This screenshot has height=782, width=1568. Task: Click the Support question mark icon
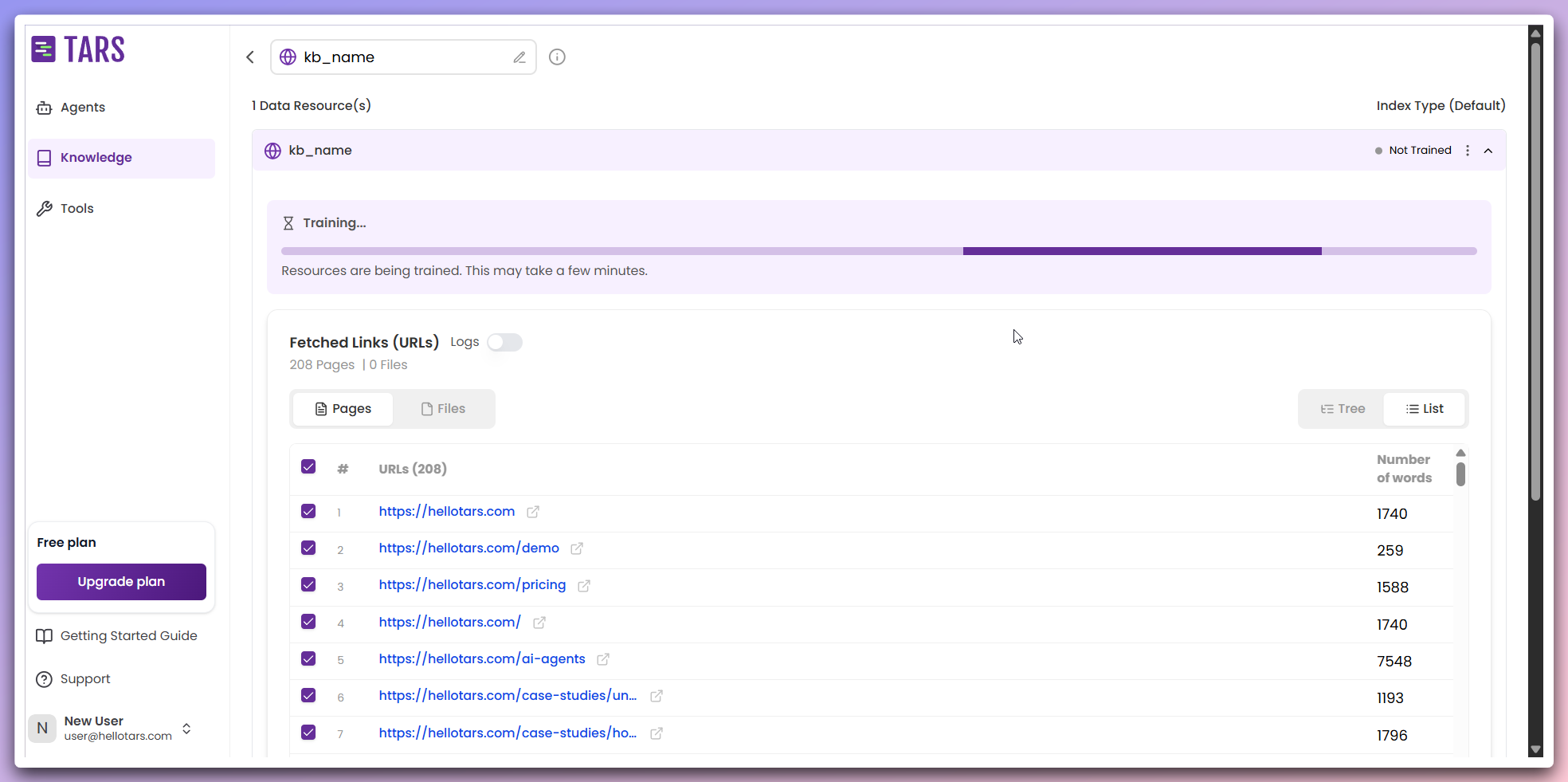44,679
